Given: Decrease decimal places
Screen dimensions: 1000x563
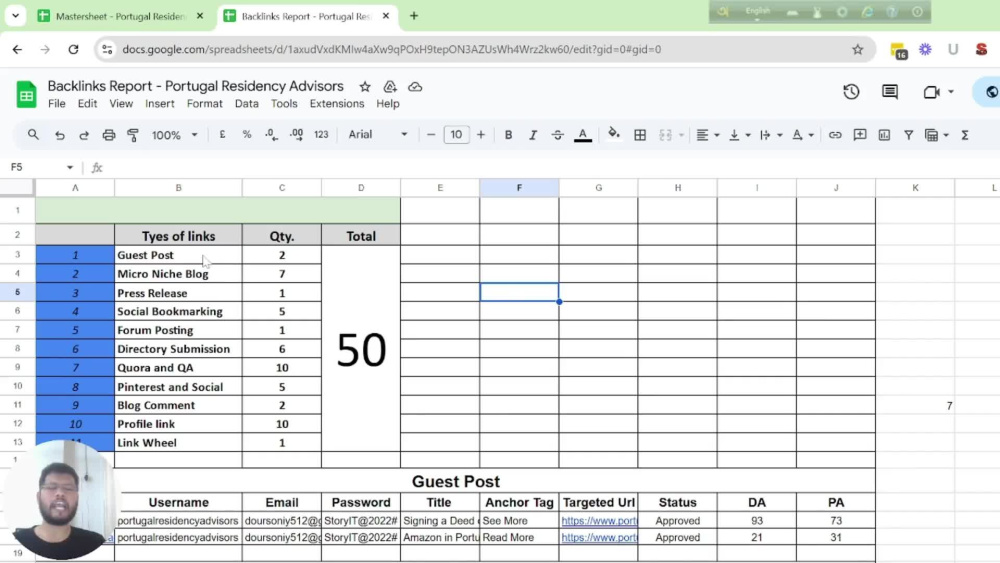Looking at the screenshot, I should click(271, 135).
